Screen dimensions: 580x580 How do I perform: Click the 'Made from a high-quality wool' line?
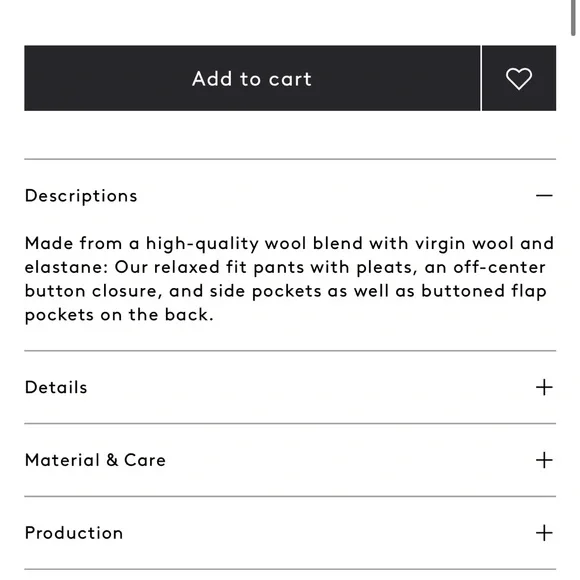(x=289, y=243)
